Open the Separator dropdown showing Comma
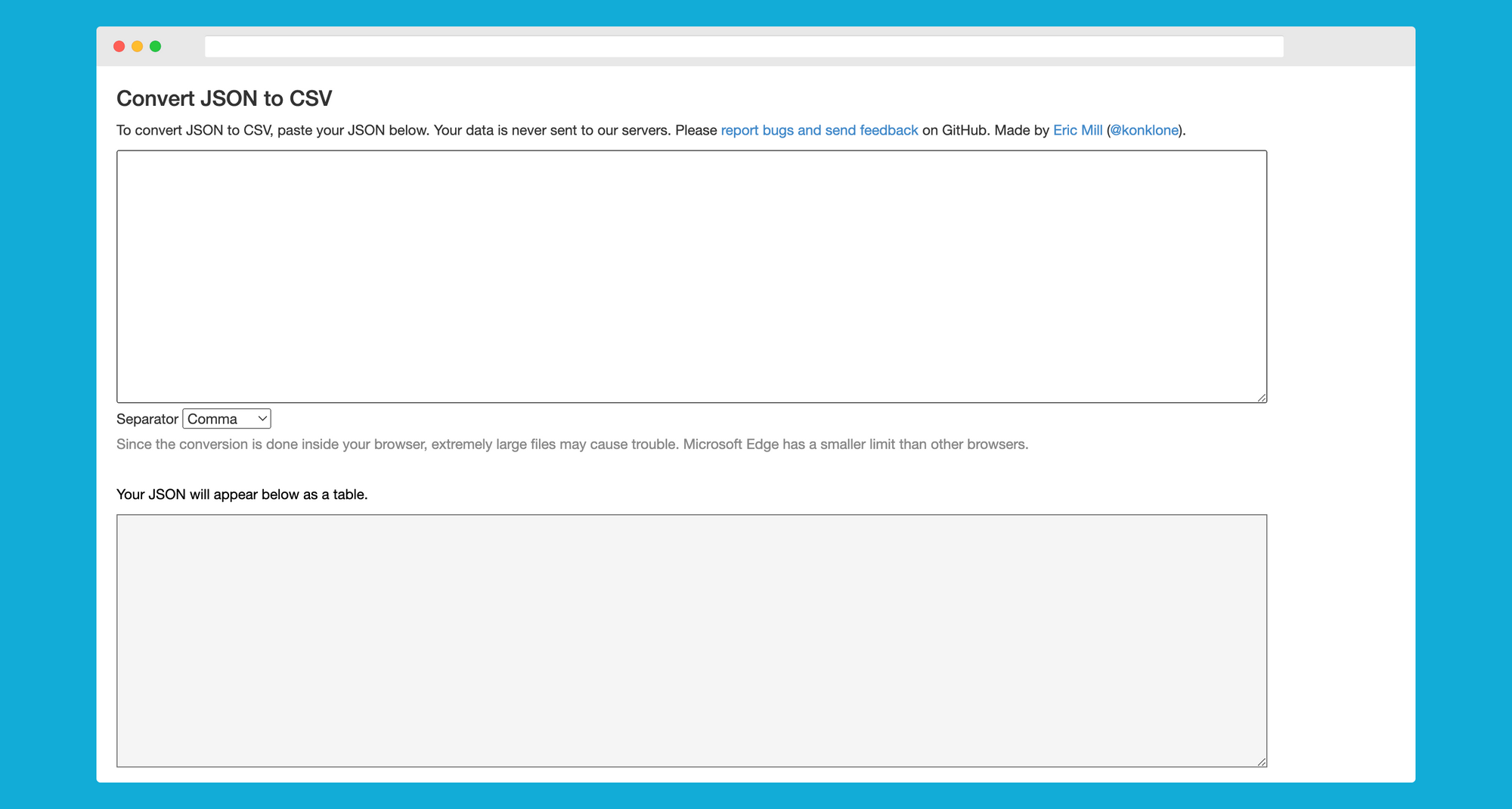The height and width of the screenshot is (809, 1512). click(226, 419)
